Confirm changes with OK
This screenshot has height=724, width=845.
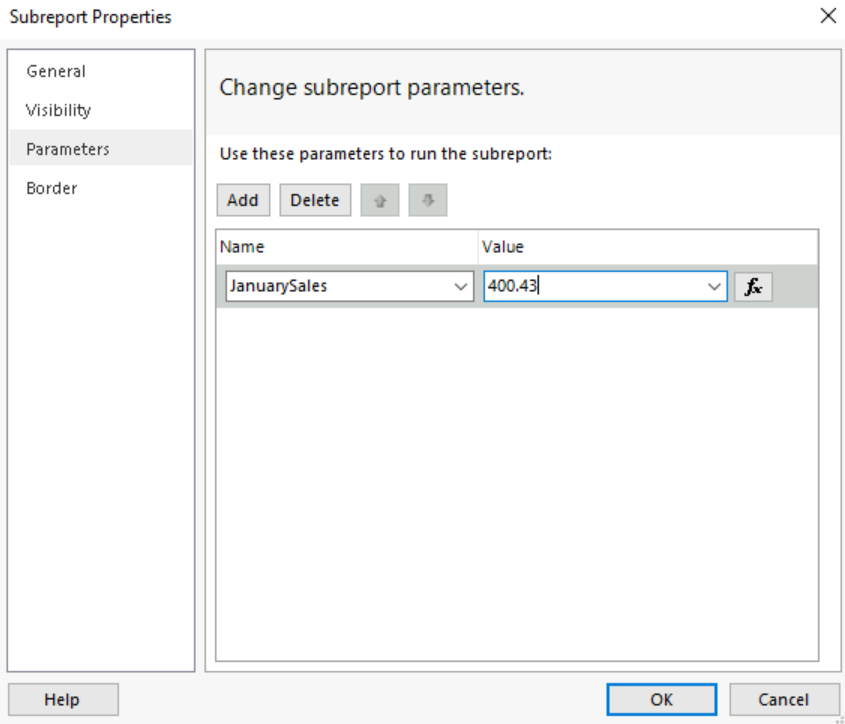point(660,699)
